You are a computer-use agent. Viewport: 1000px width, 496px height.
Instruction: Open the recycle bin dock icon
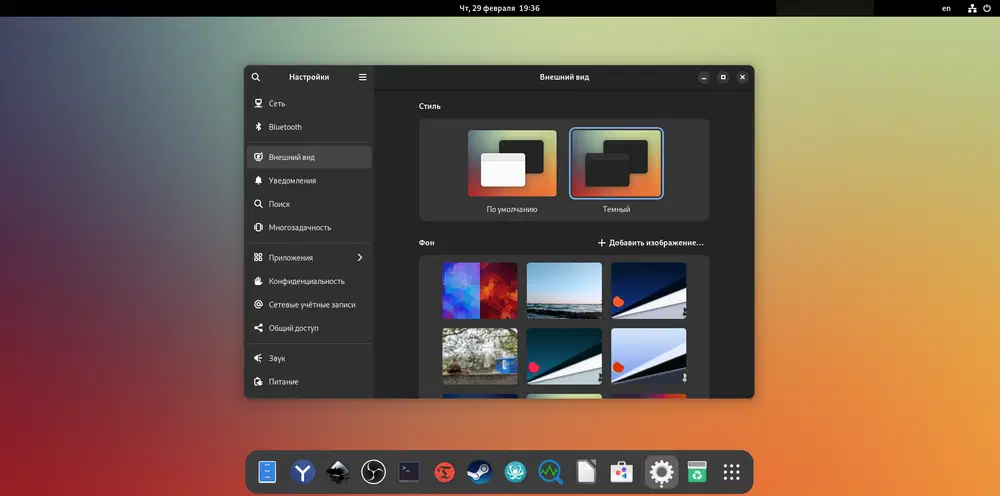tap(696, 472)
